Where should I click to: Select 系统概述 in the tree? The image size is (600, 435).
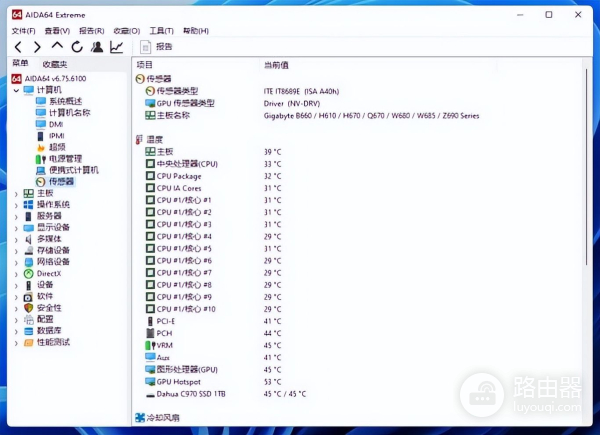[x=59, y=101]
